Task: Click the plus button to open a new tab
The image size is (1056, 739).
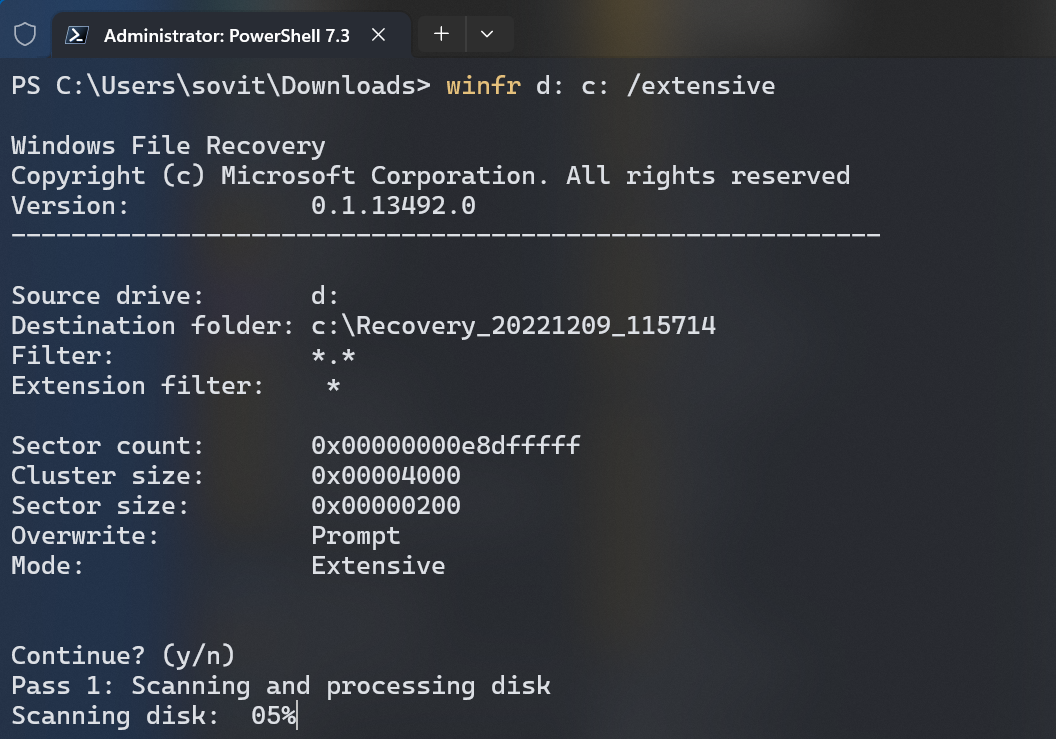Action: [440, 34]
